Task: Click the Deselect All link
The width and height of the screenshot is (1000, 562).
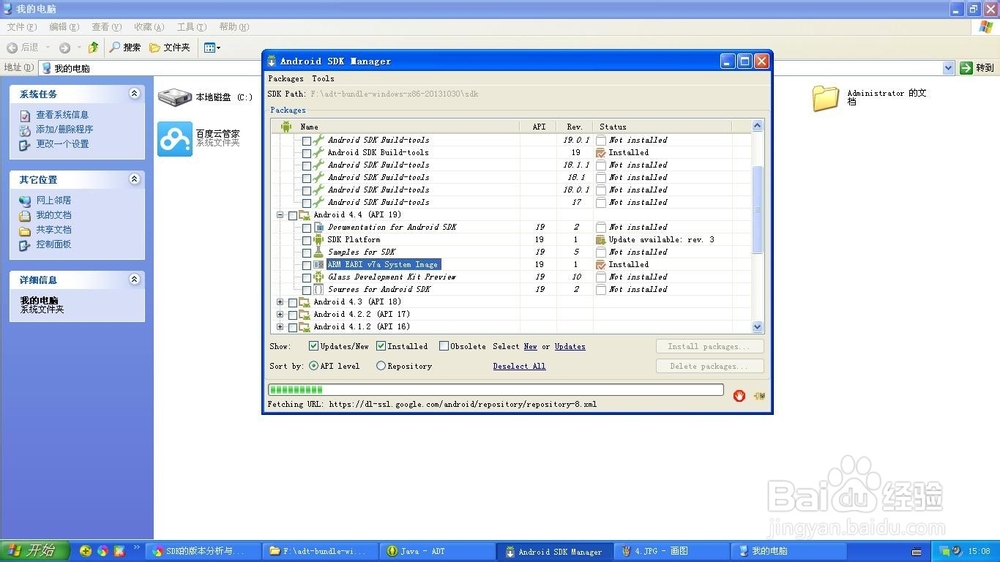Action: click(519, 366)
